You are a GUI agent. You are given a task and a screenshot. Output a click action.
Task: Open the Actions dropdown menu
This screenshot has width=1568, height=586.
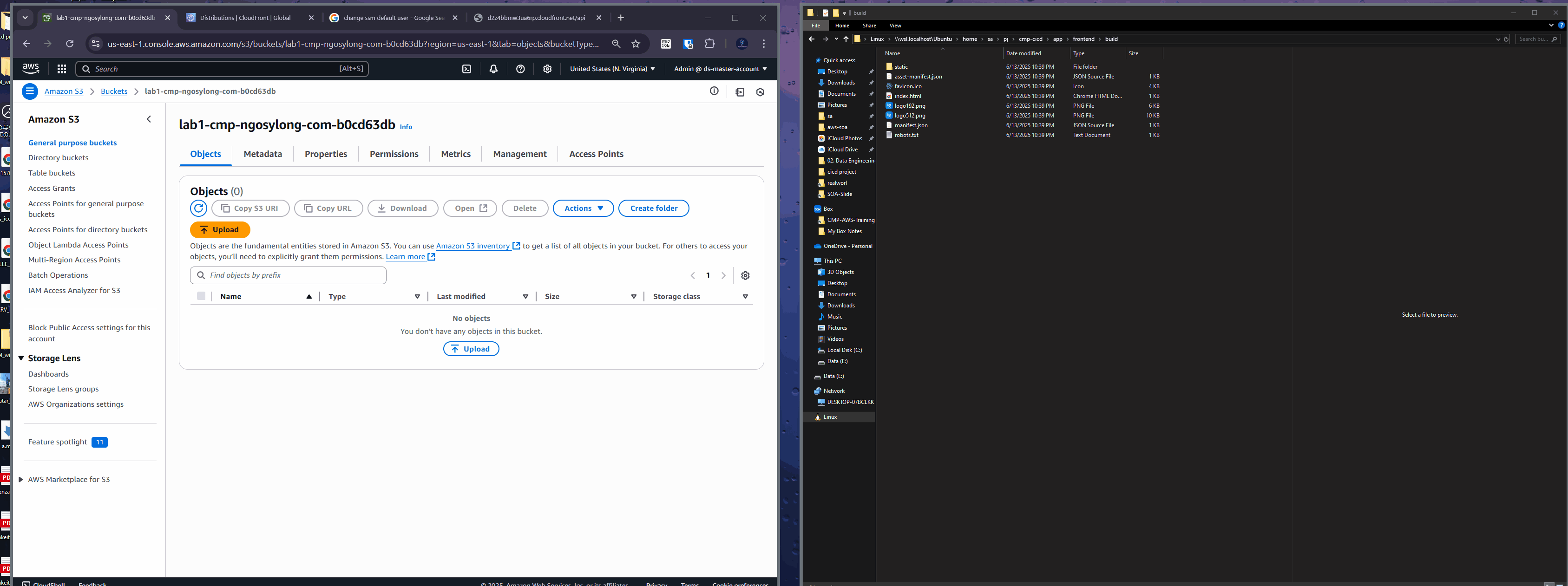point(583,208)
